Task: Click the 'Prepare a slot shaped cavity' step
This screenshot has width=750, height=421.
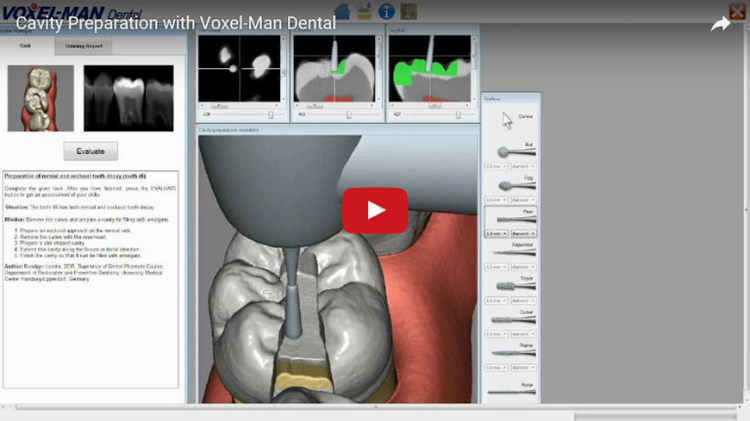Action: click(52, 243)
